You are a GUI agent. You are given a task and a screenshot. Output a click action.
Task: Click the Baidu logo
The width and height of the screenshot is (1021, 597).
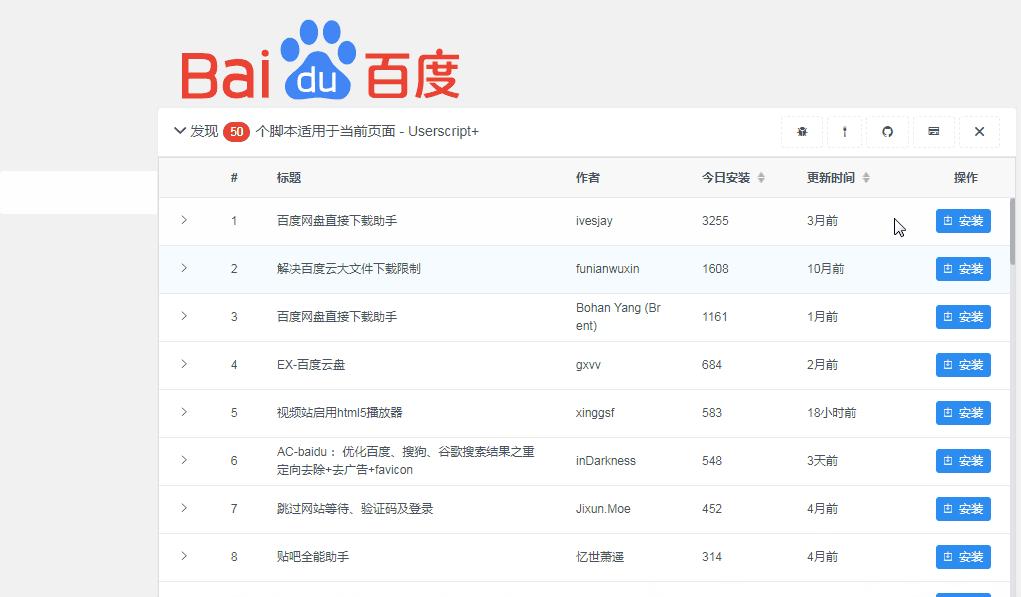[320, 60]
